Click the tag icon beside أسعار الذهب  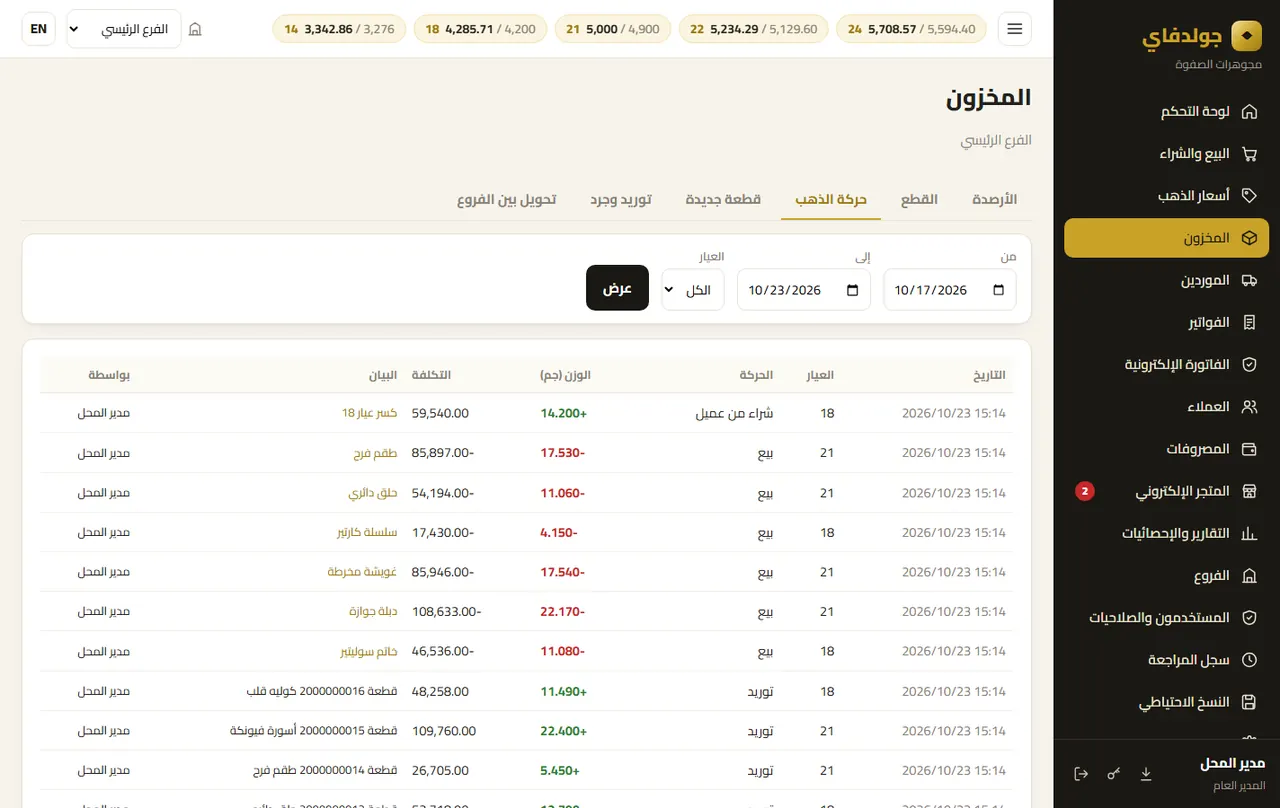pos(1248,196)
